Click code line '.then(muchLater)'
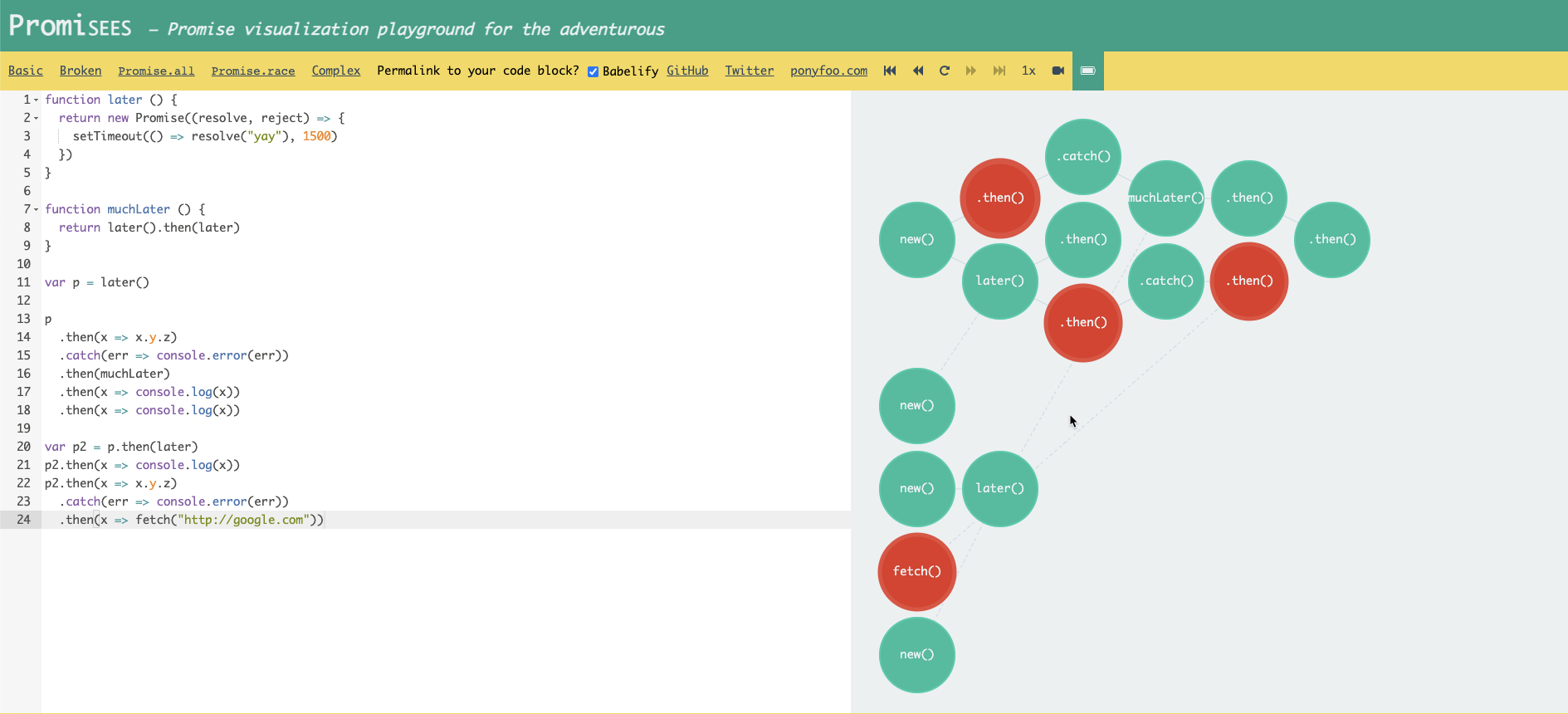The width and height of the screenshot is (1568, 714). pyautogui.click(x=115, y=374)
